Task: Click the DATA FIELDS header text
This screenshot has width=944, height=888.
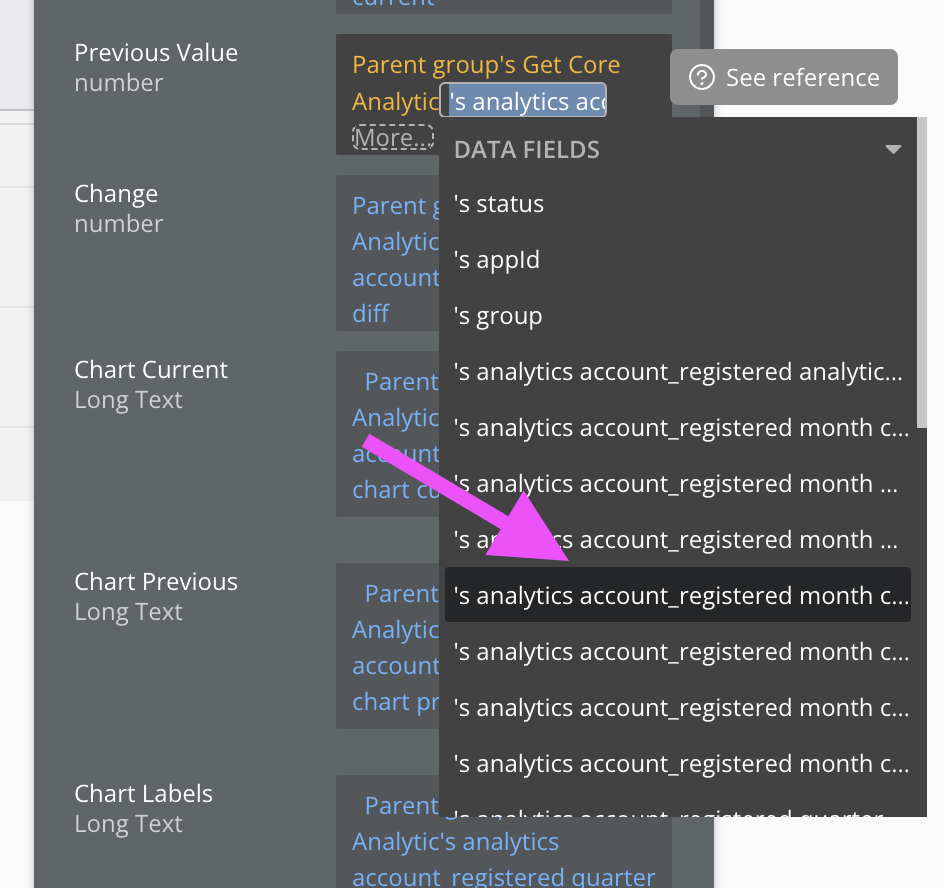Action: tap(526, 149)
